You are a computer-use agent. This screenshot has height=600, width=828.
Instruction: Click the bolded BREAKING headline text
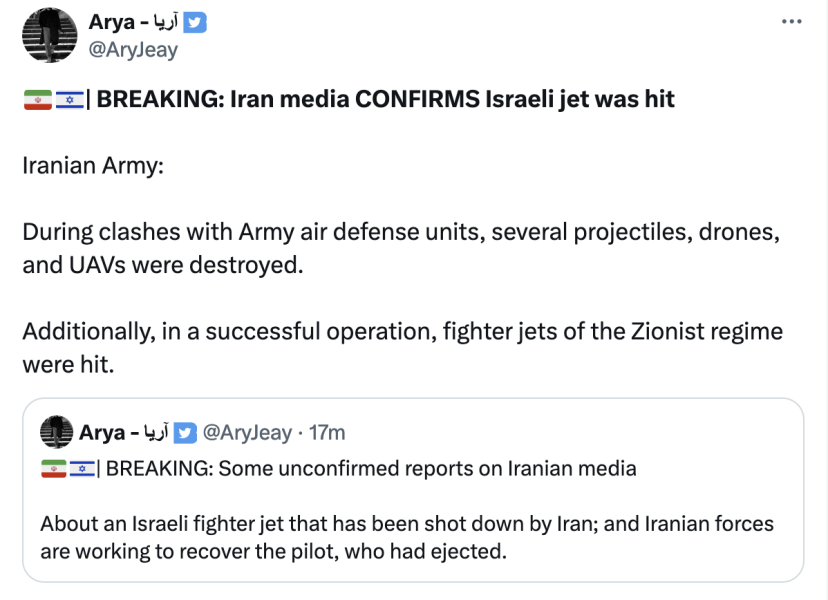(x=380, y=98)
